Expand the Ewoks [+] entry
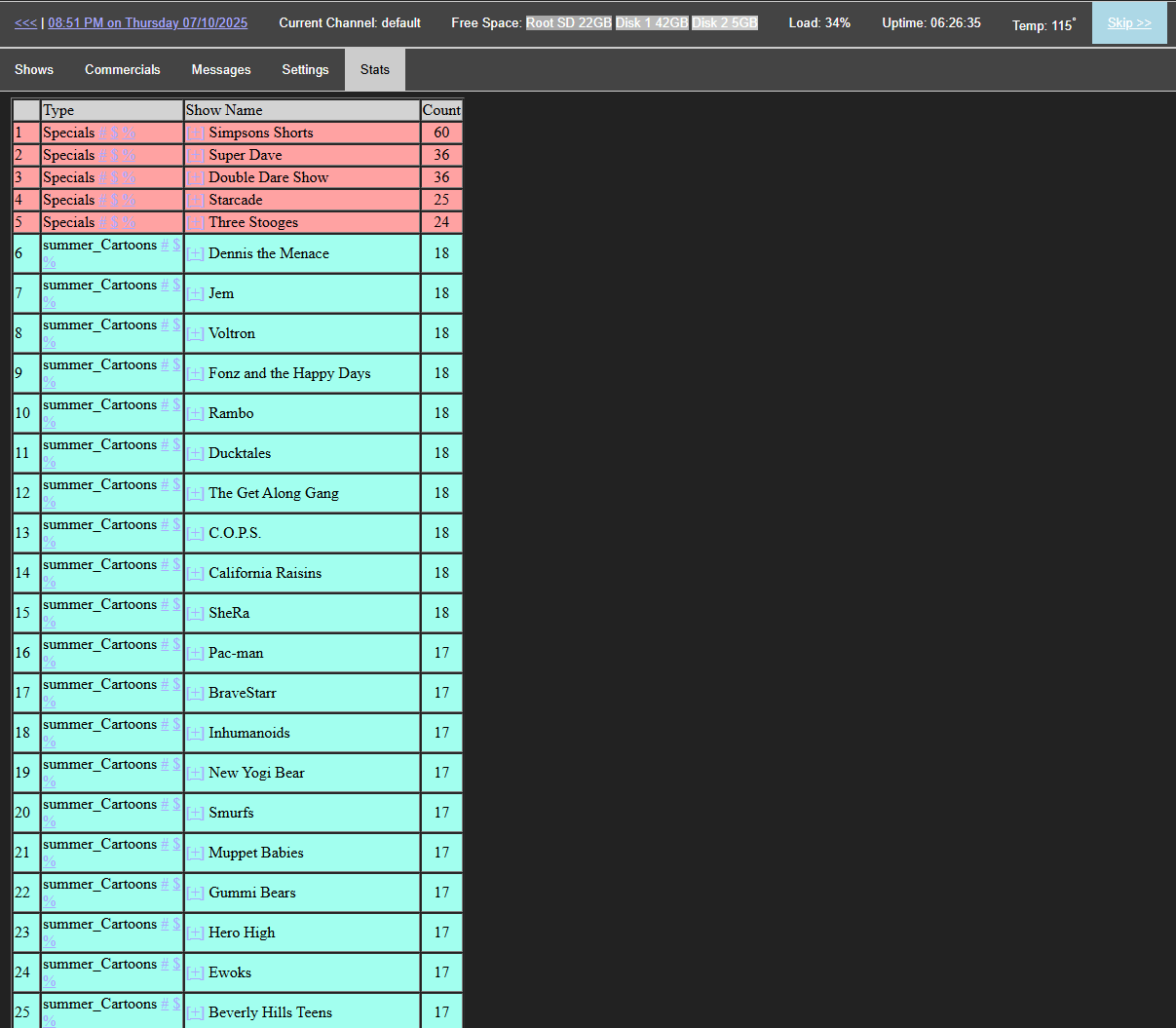Viewport: 1176px width, 1028px height. coord(196,973)
